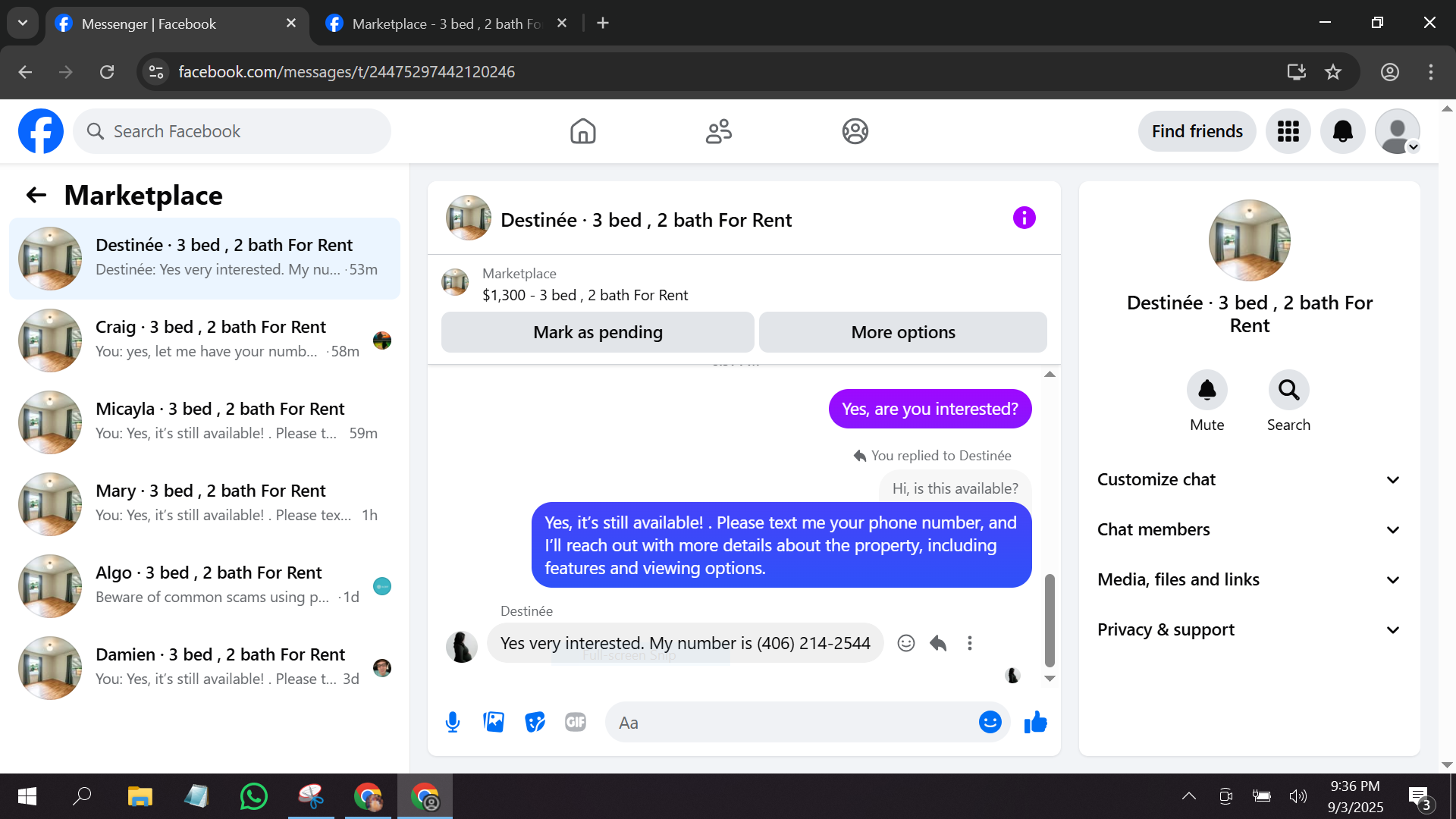
Task: Send a thumbs-up like
Action: pyautogui.click(x=1035, y=722)
